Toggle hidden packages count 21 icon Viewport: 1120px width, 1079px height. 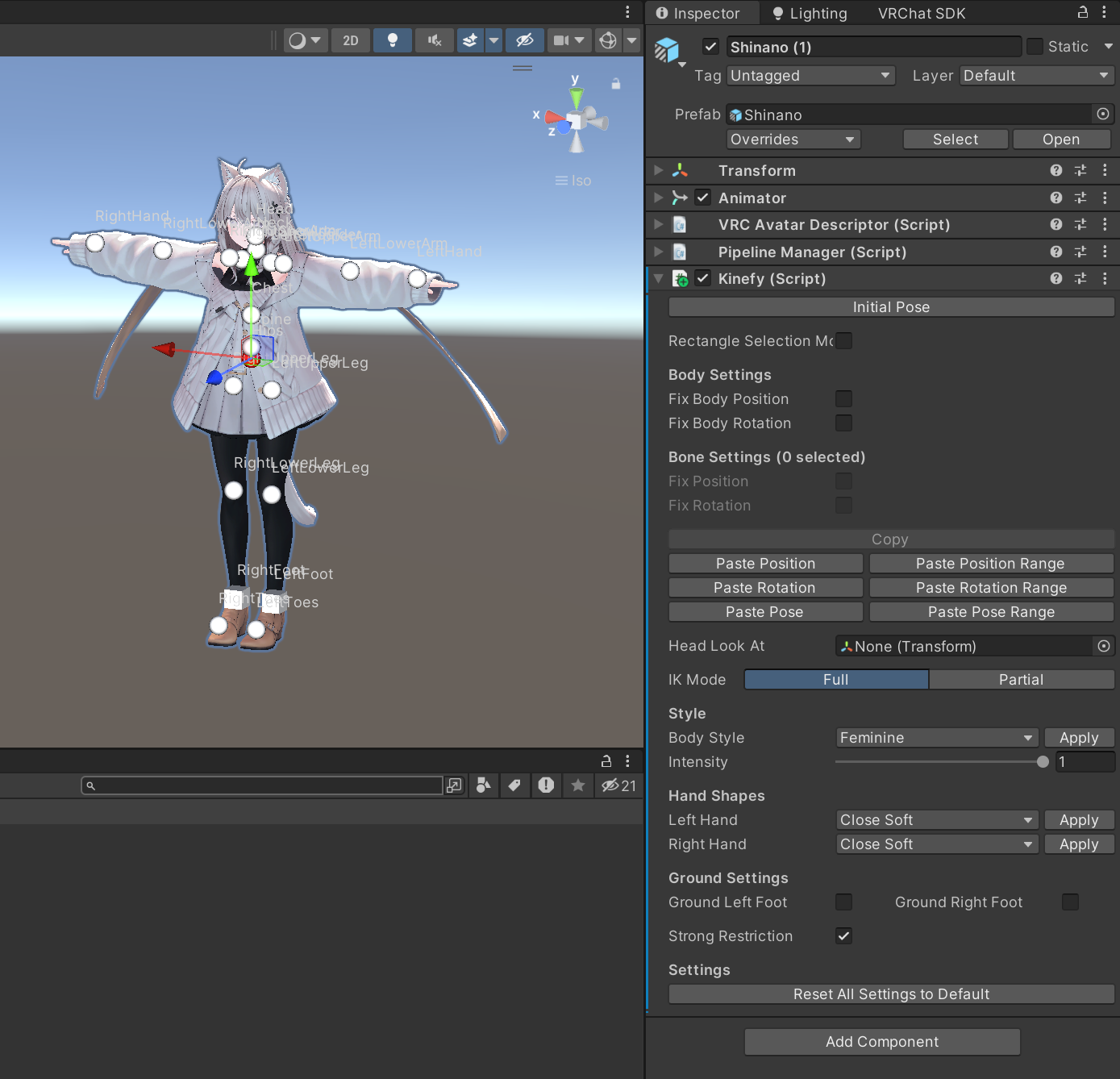point(618,785)
